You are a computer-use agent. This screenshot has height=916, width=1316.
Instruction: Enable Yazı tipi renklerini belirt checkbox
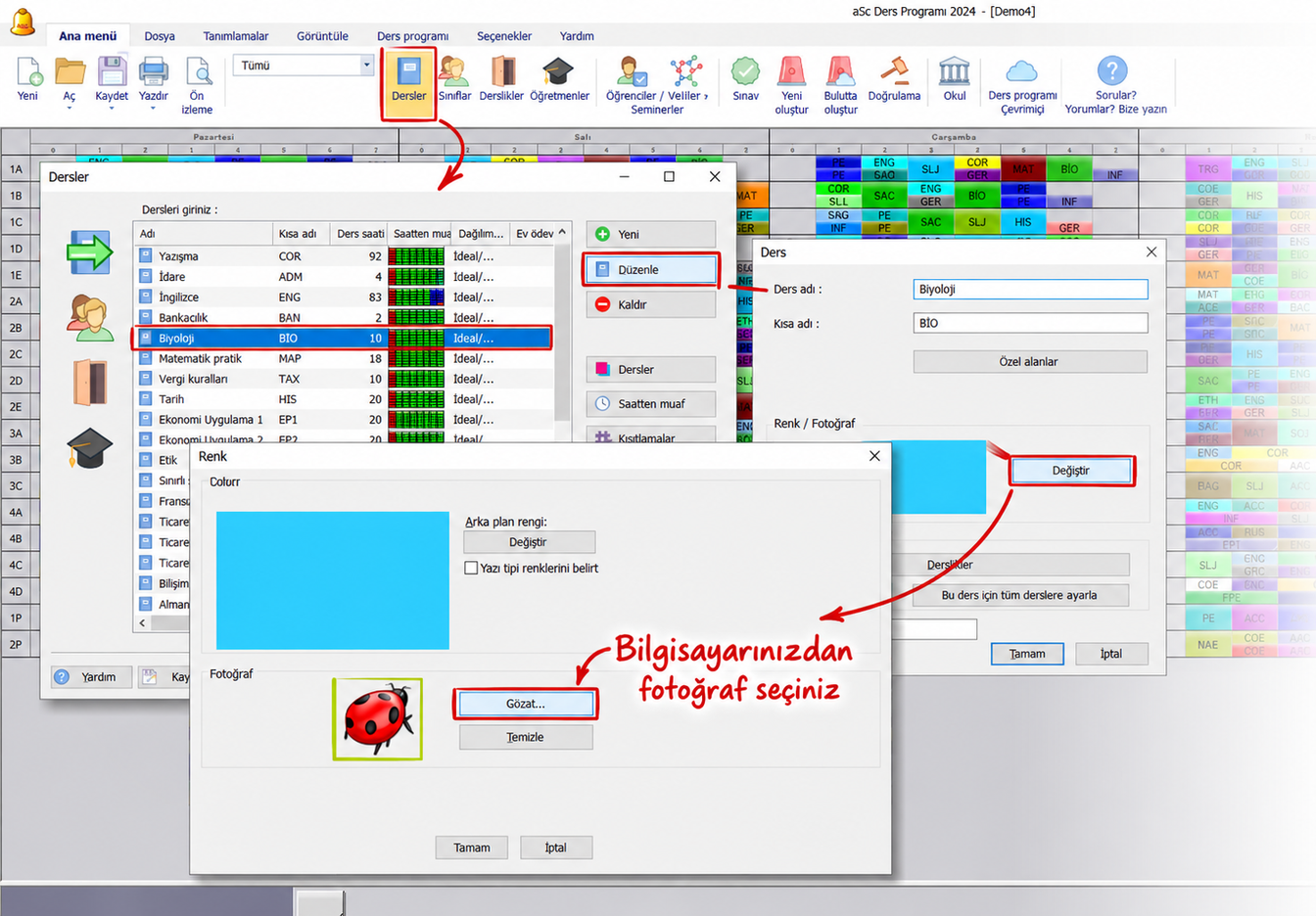click(471, 568)
